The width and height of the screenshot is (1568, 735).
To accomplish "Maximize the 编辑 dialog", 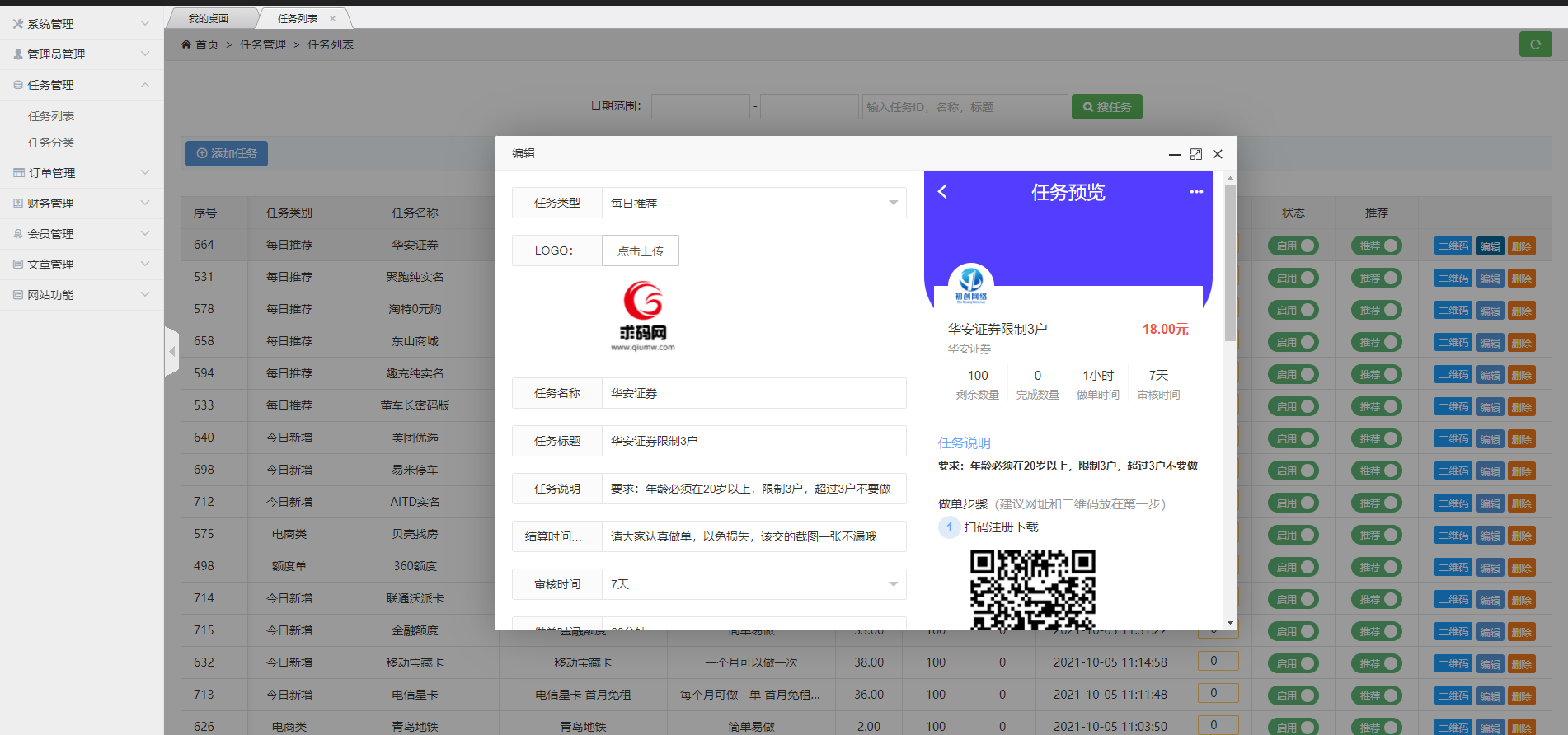I will (1196, 154).
